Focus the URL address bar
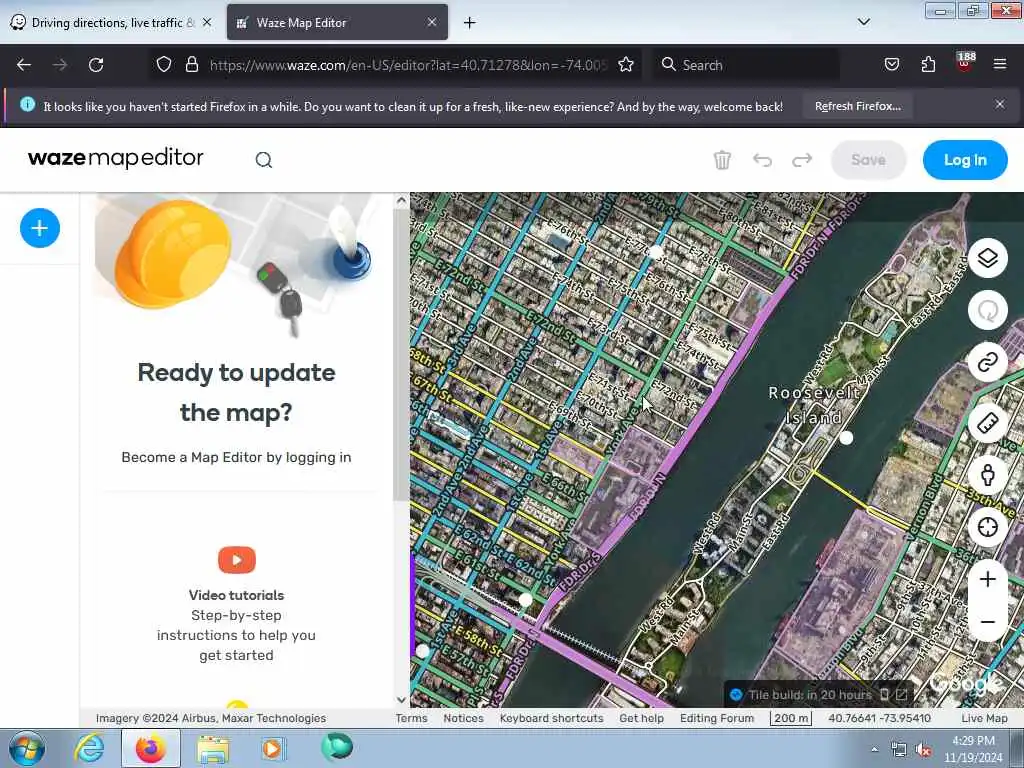The image size is (1024, 768). (408, 65)
